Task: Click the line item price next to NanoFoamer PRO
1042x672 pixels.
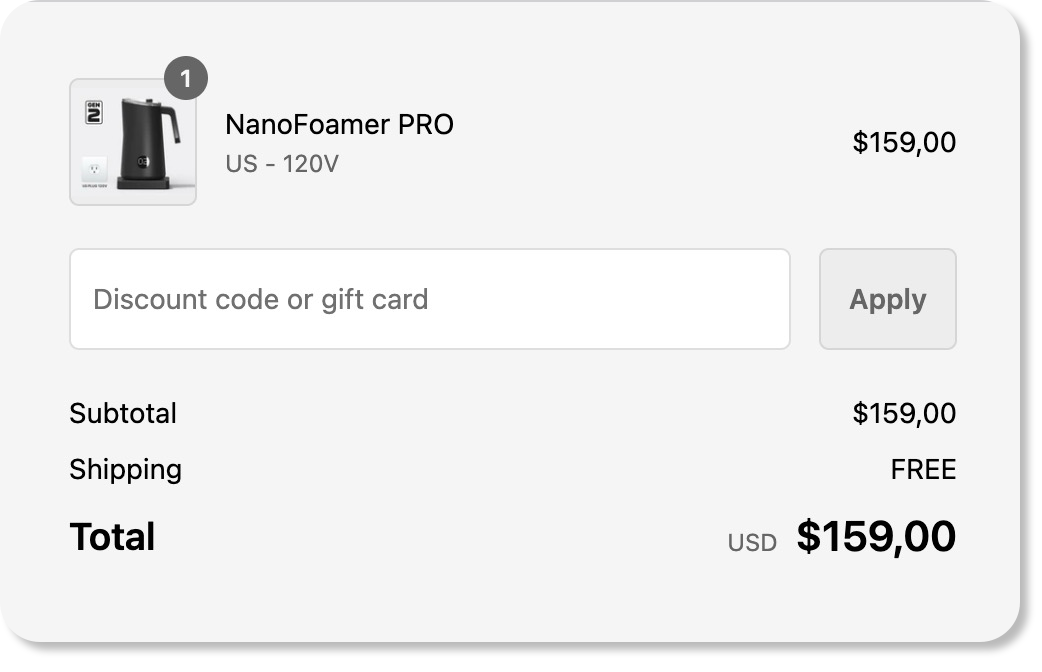Action: [x=903, y=143]
